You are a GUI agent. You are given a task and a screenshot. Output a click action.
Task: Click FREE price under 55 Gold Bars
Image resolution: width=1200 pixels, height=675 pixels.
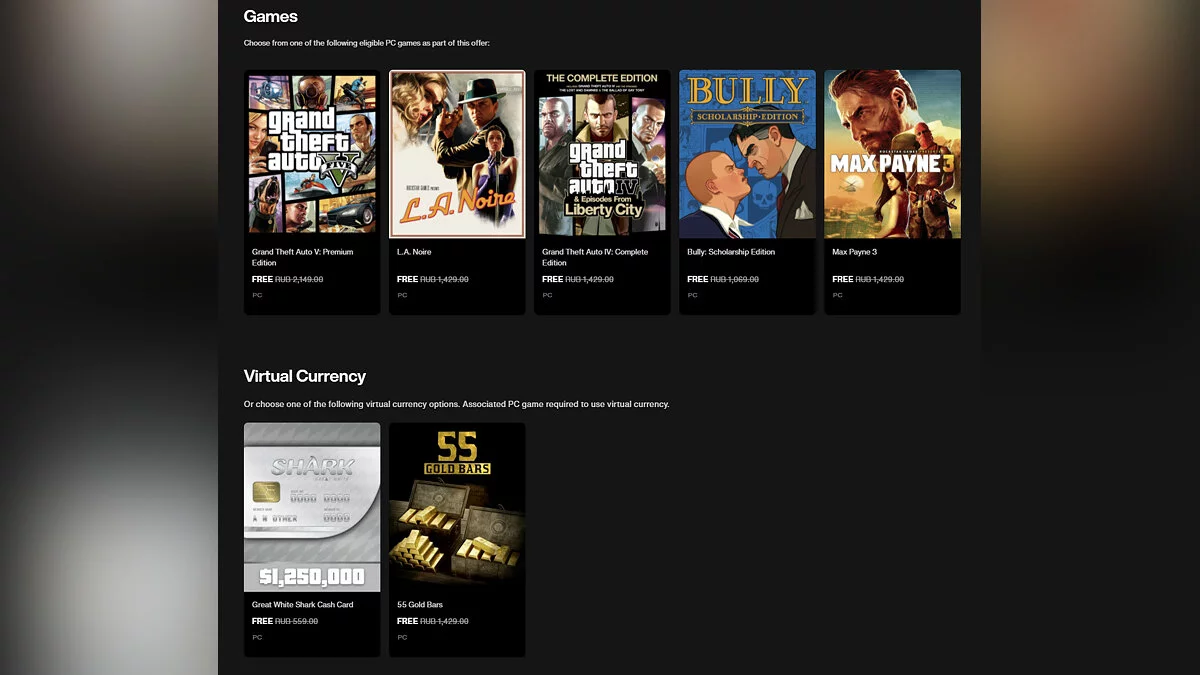pos(407,621)
